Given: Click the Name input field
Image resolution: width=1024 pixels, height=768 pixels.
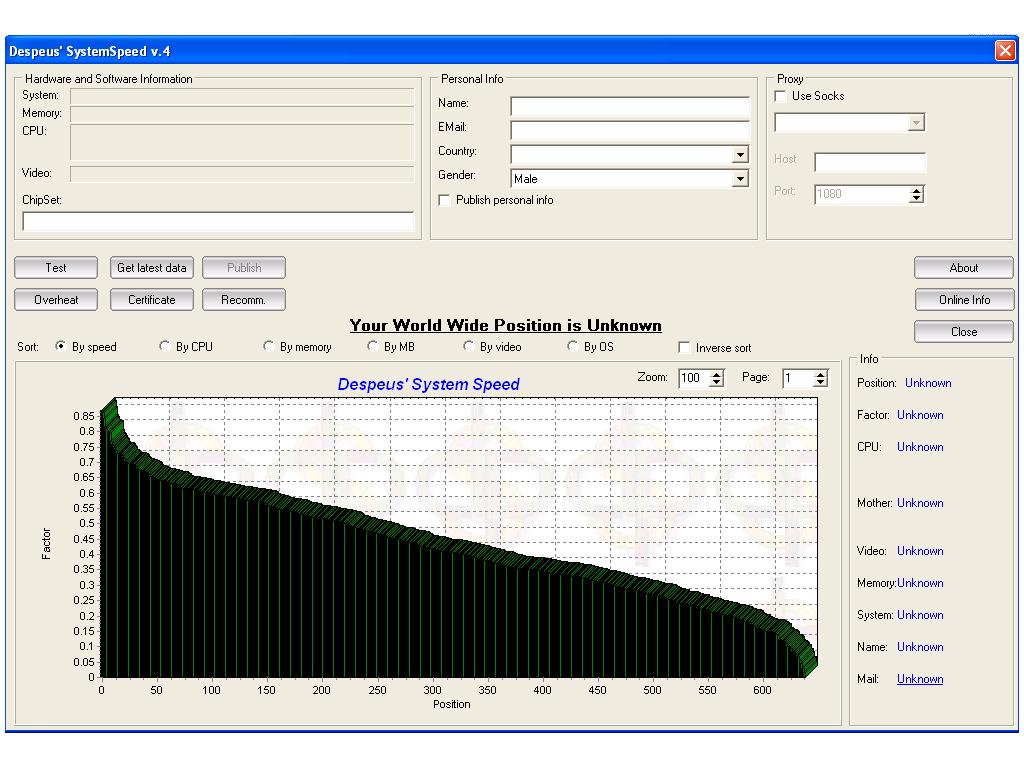Looking at the screenshot, I should point(629,106).
